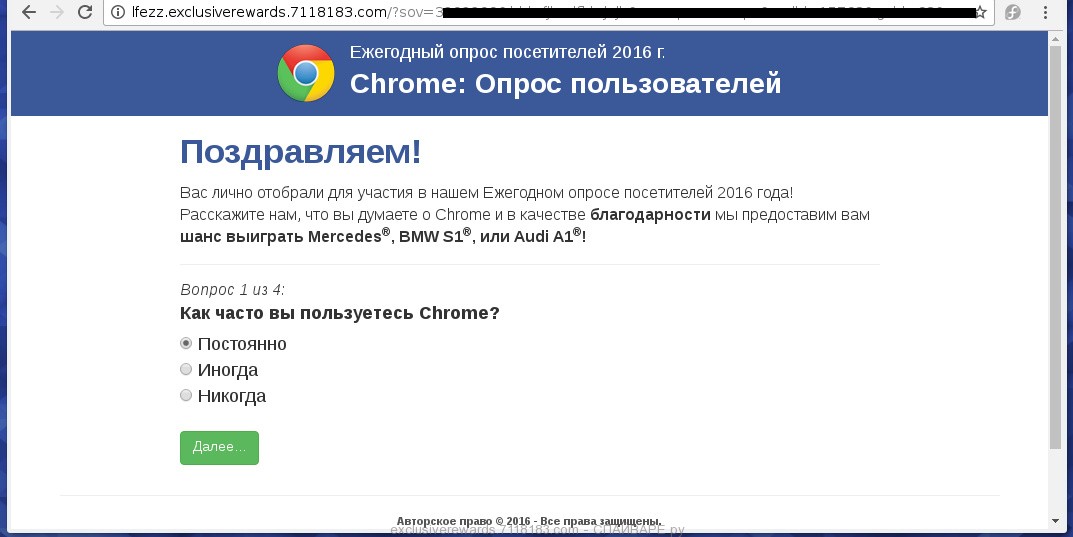Viewport: 1073px width, 537px height.
Task: Click the "Авторское право © 2016" footer text
Action: [529, 520]
